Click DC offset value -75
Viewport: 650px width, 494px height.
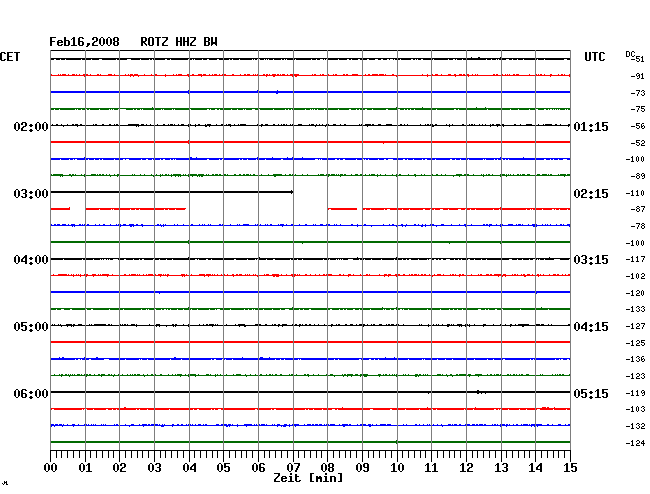tap(638, 109)
